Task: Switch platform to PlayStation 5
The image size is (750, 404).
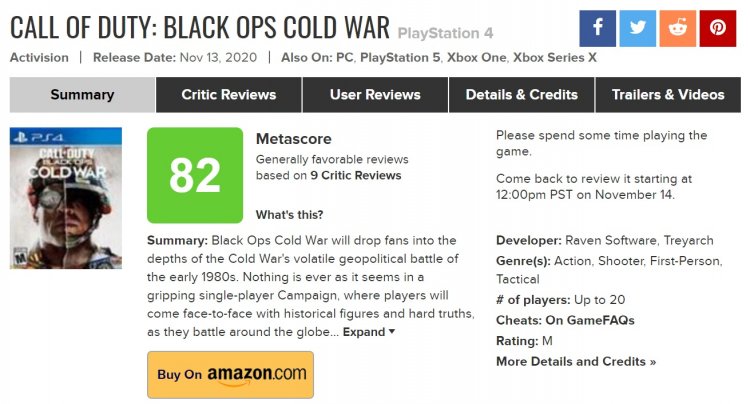Action: (x=400, y=57)
